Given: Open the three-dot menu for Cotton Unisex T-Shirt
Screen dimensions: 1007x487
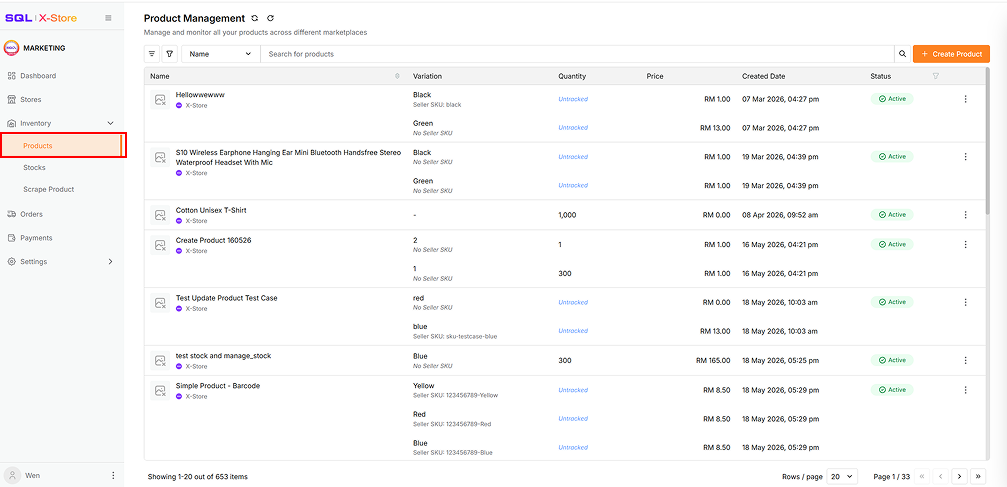Looking at the screenshot, I should [x=965, y=215].
